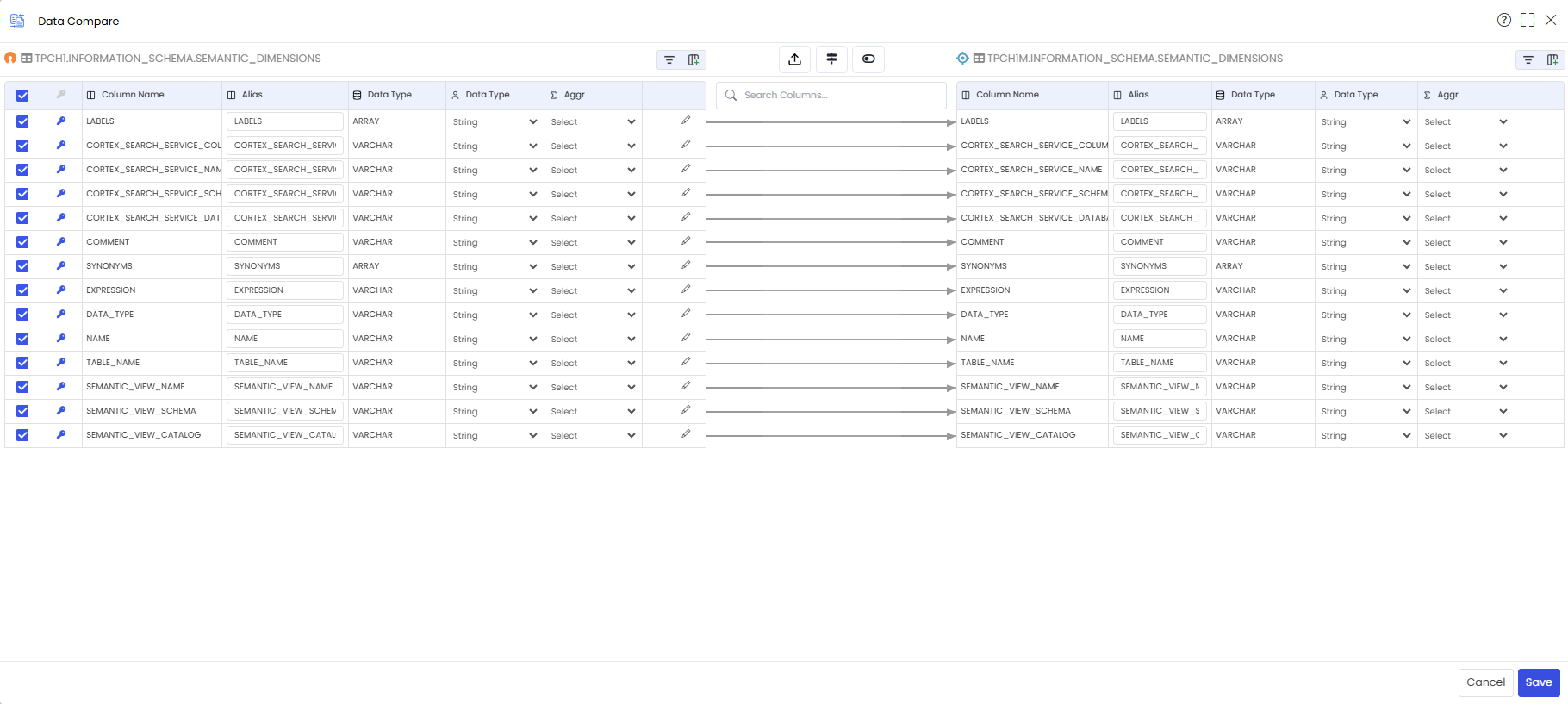Click edit pencil for NAME row
The image size is (1568, 704).
tap(686, 338)
